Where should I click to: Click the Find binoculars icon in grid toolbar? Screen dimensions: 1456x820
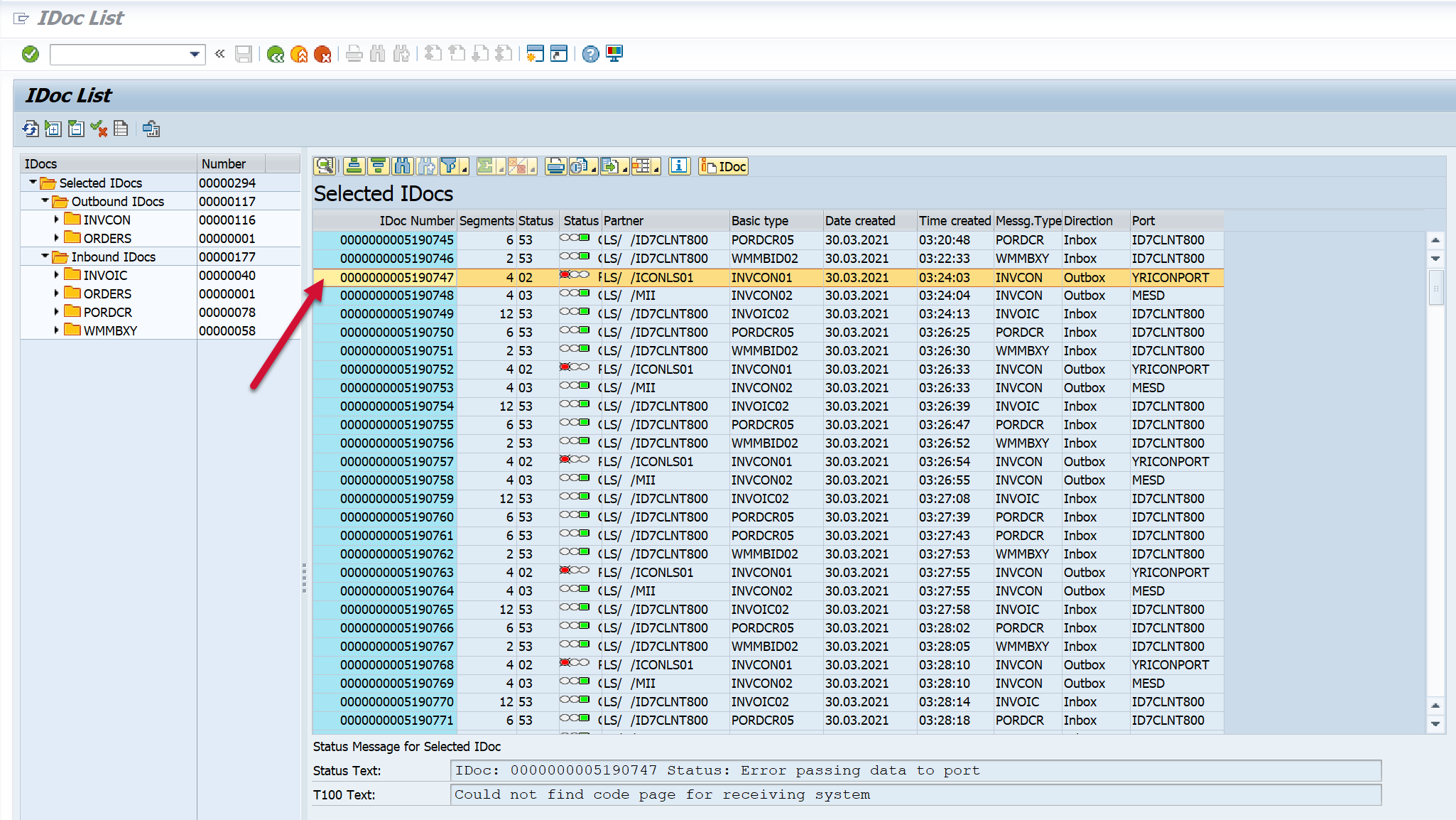click(x=402, y=166)
